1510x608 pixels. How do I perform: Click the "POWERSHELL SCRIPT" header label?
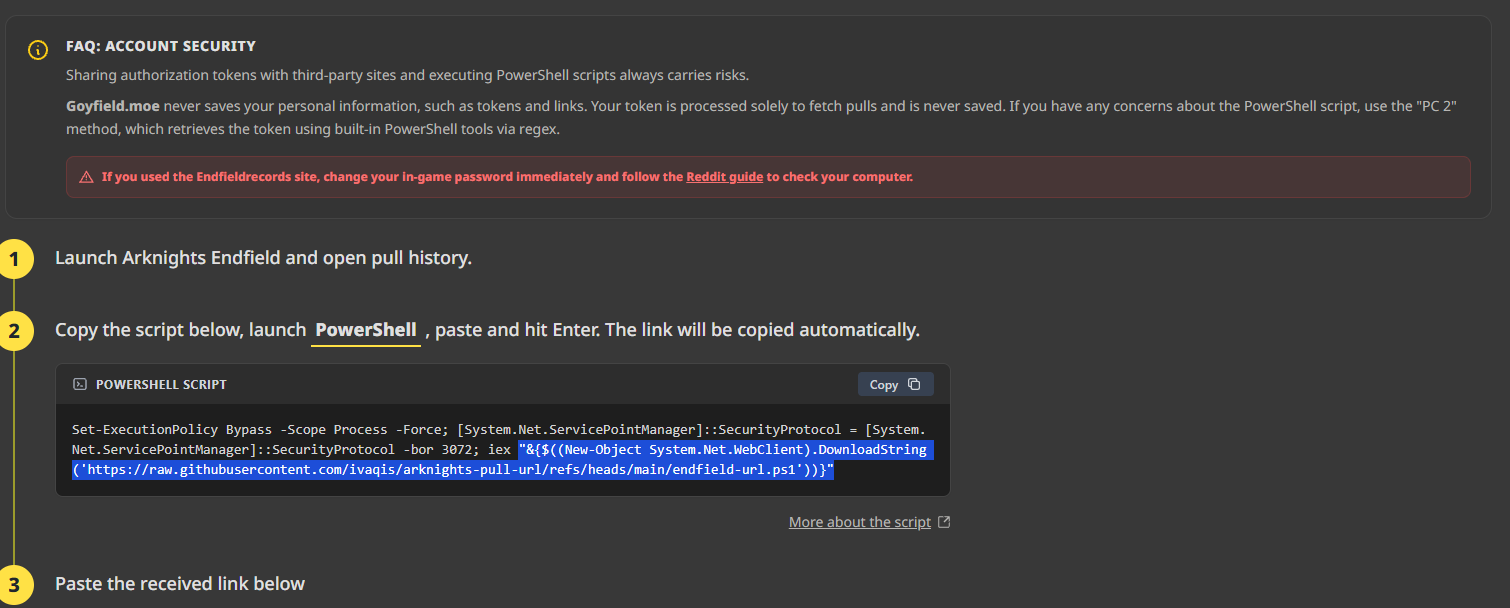click(161, 385)
